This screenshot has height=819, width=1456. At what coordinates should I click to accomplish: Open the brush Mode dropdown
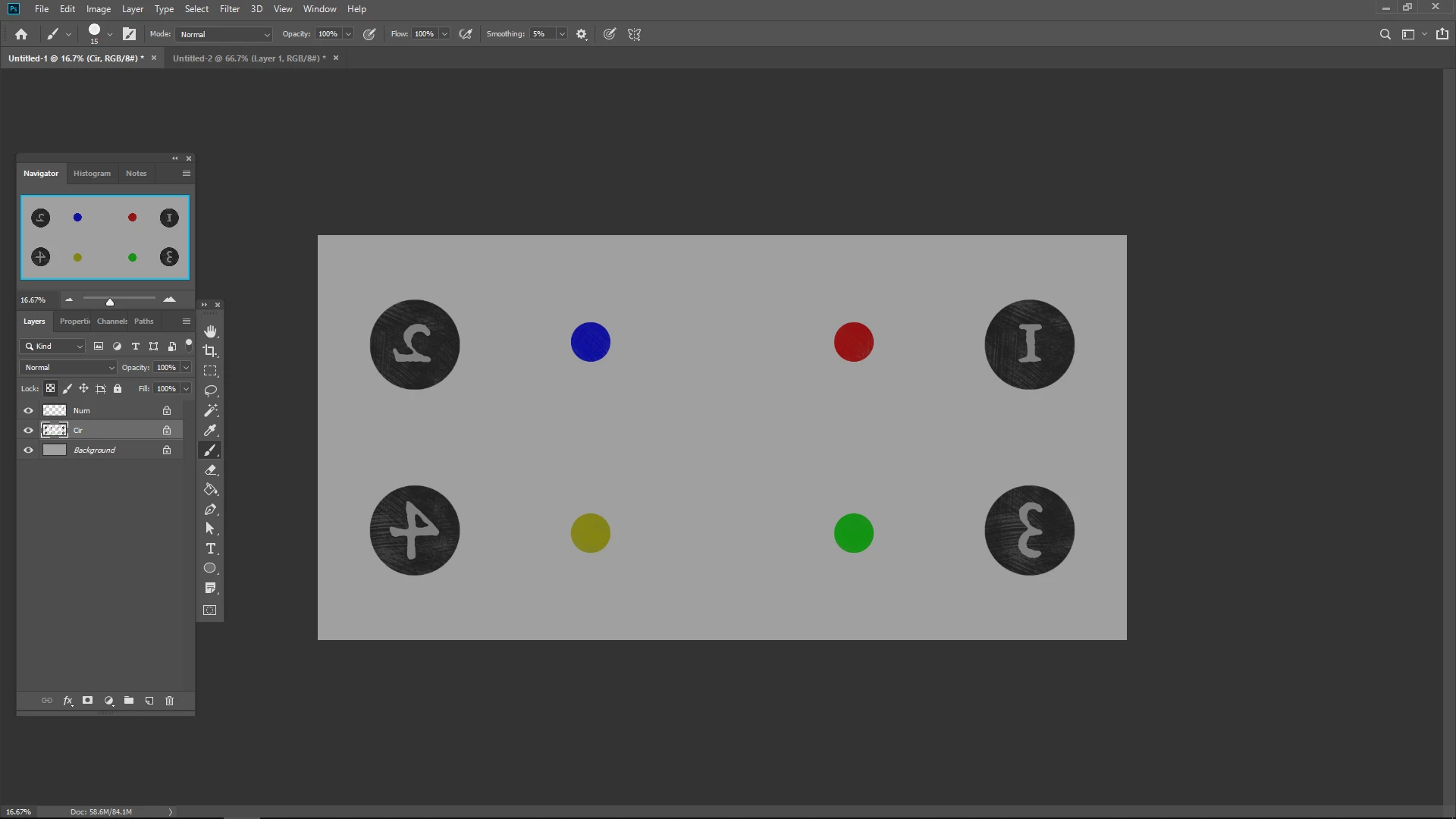[224, 34]
